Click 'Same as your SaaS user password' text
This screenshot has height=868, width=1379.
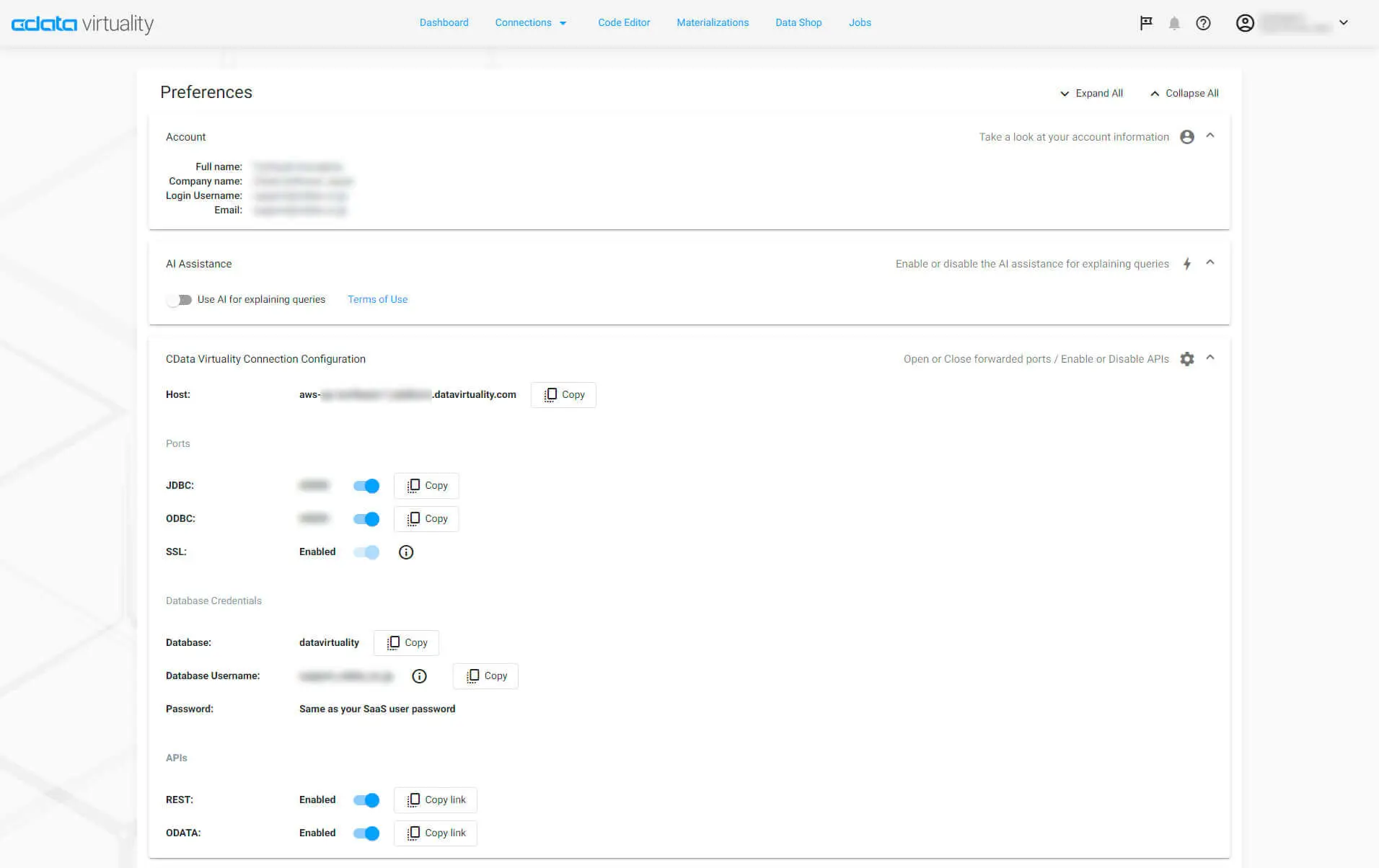[377, 709]
